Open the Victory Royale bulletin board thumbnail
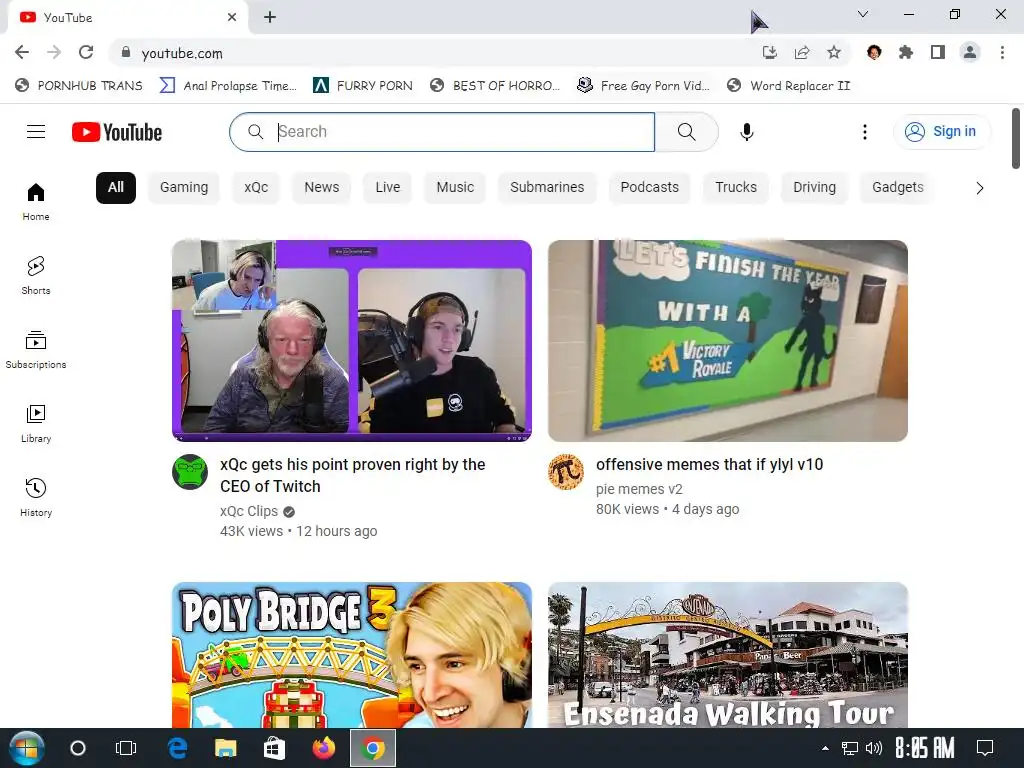Screen dimensions: 1024x768 click(728, 341)
